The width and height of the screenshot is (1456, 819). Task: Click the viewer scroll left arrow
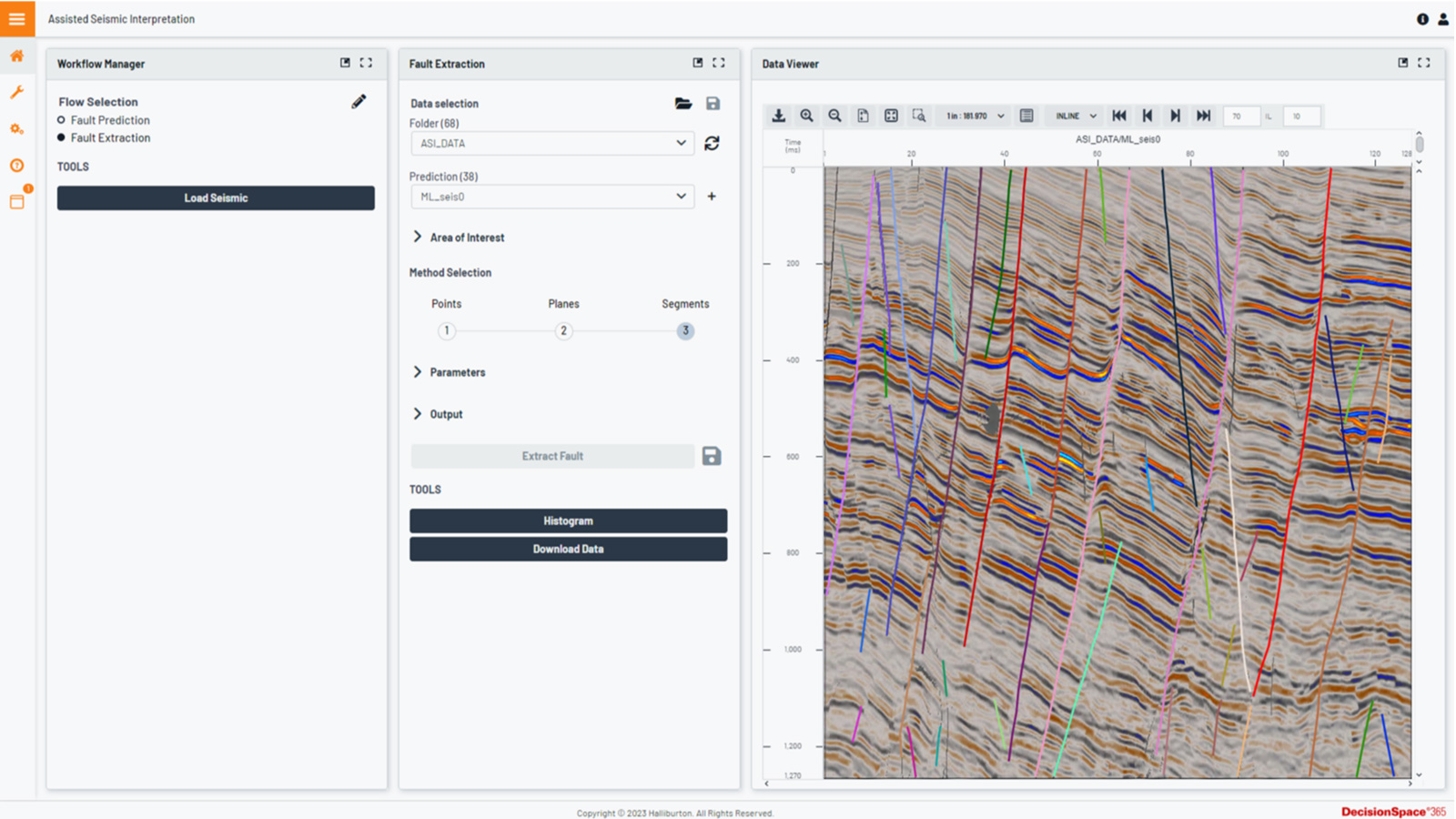767,783
